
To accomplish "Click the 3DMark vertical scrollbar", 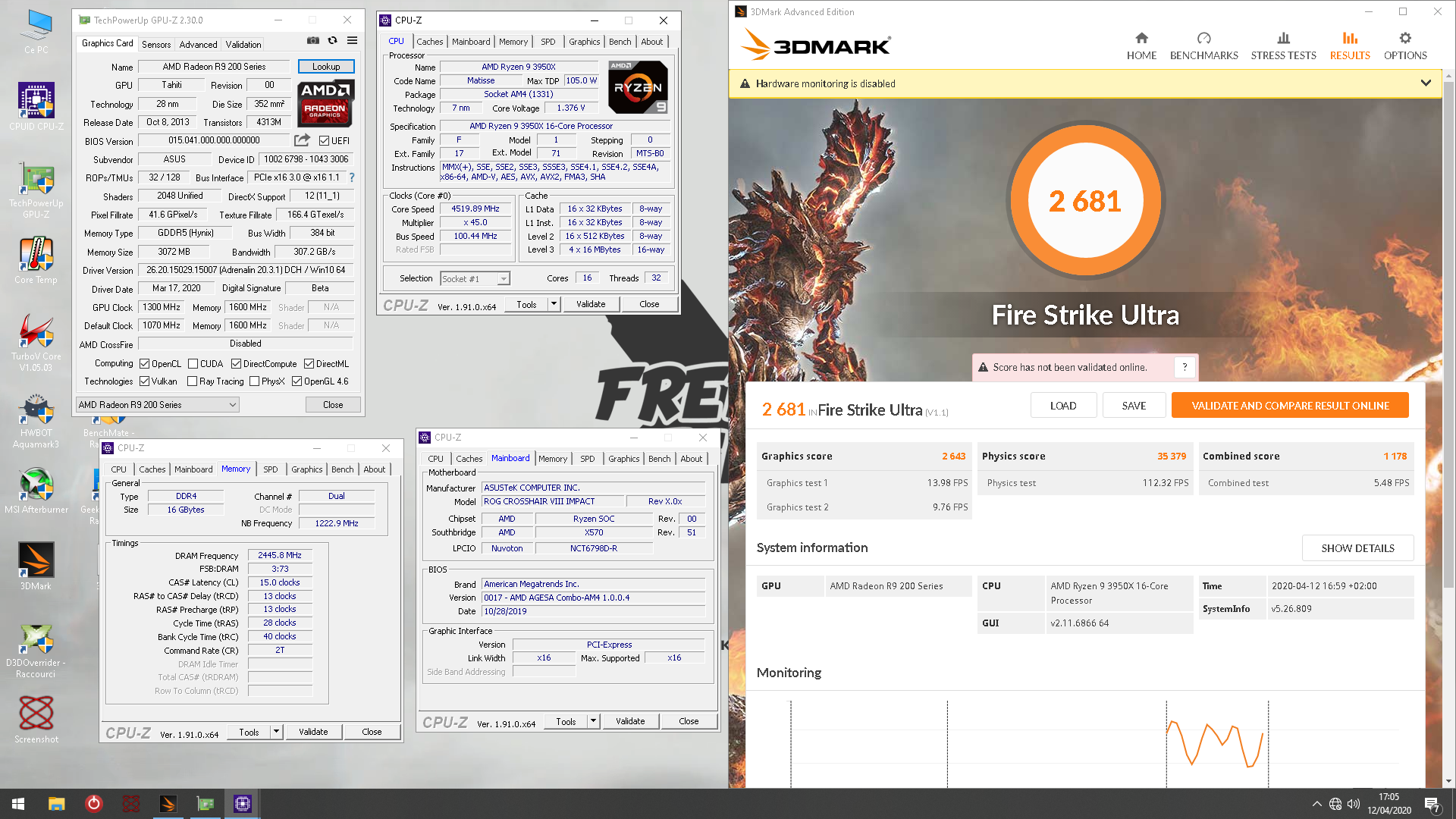I will click(x=1448, y=334).
